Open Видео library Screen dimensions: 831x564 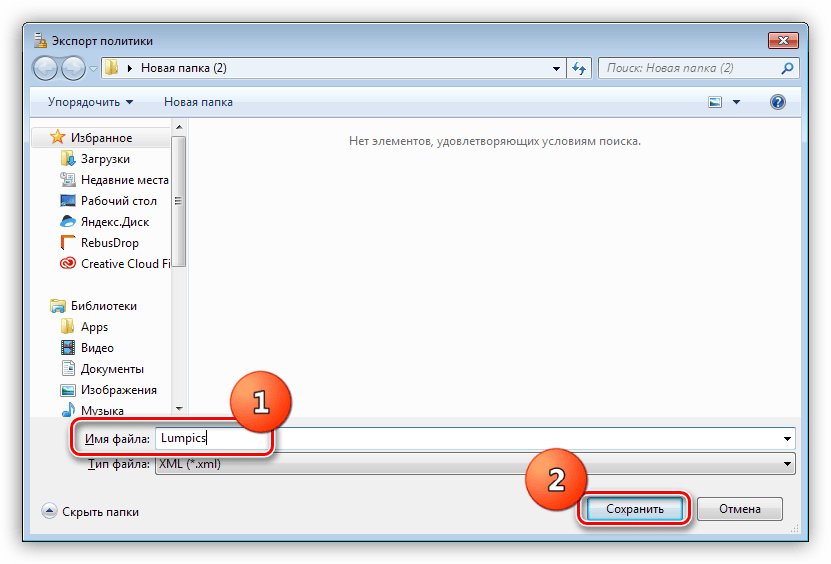click(x=97, y=348)
